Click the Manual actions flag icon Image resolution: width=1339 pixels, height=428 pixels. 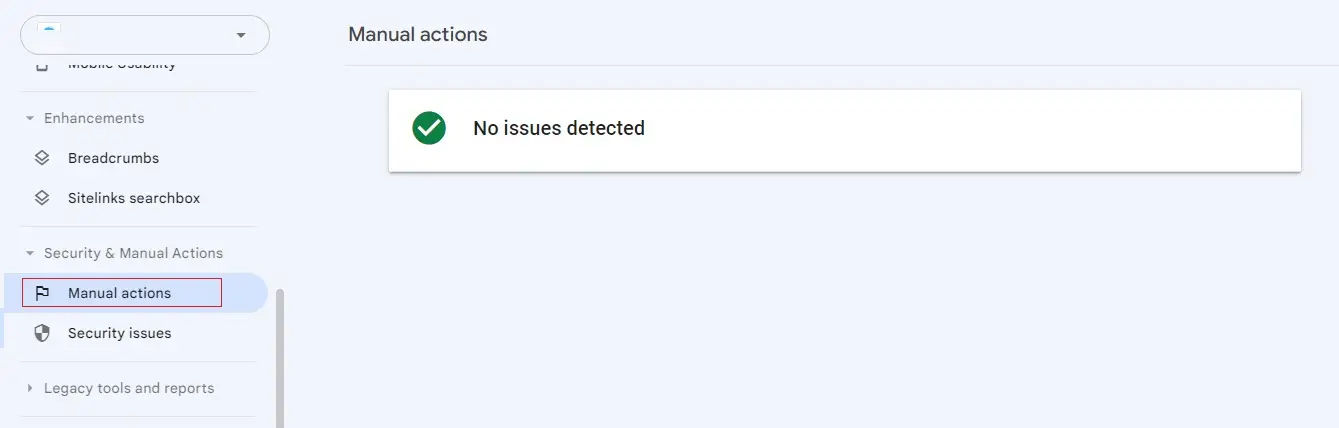(42, 293)
